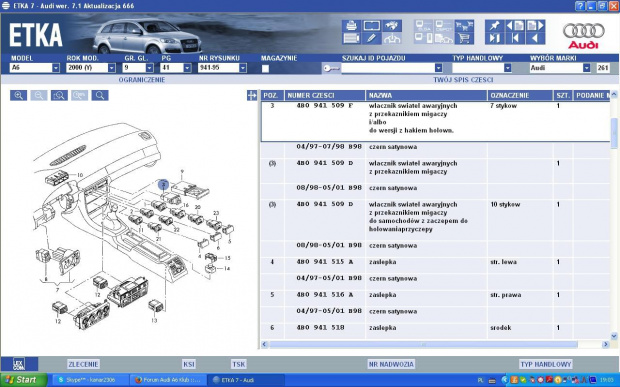Select the OGRANICZENIE tab
620x387 pixels.
point(142,80)
